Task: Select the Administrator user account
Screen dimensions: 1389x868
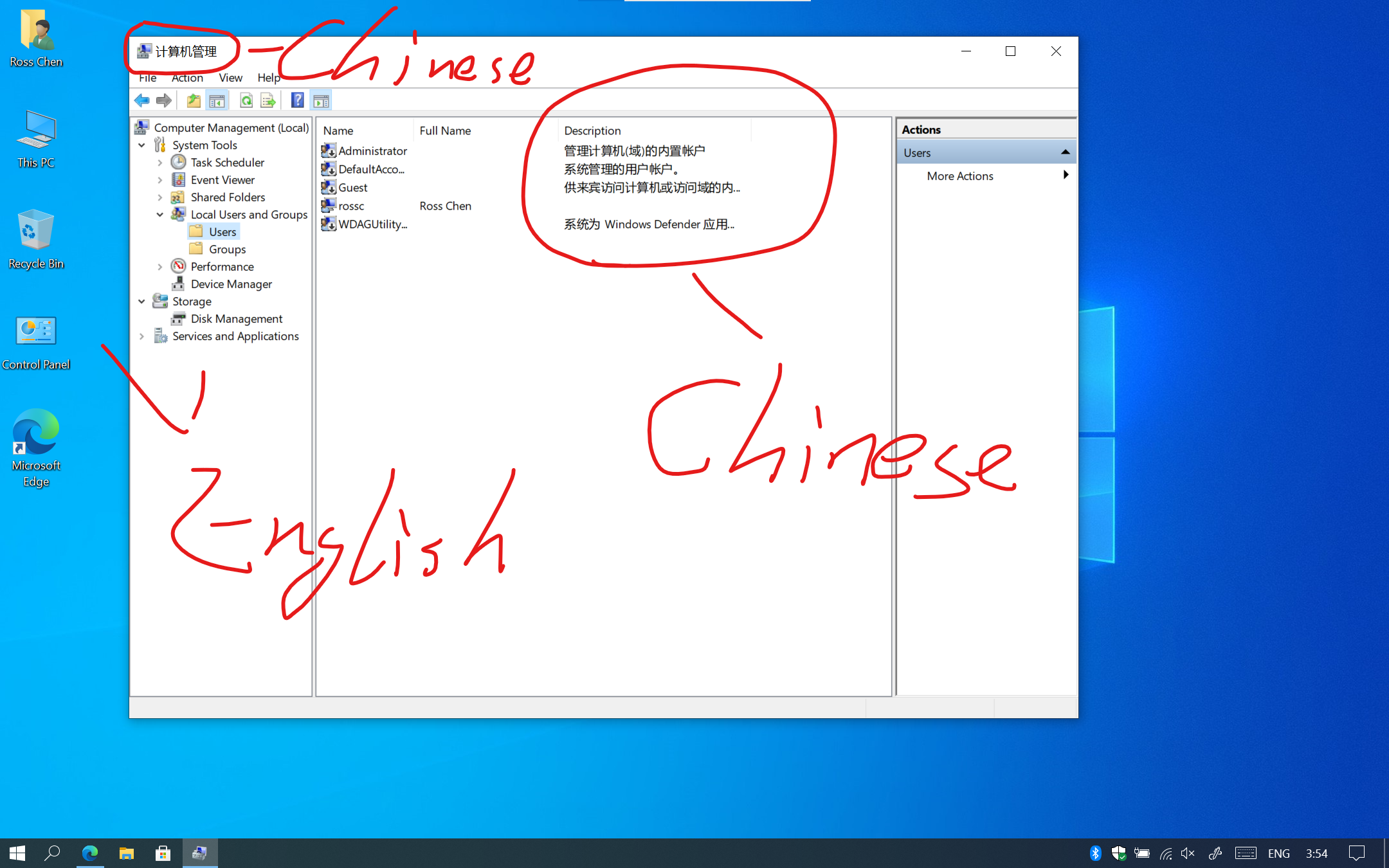Action: point(372,150)
